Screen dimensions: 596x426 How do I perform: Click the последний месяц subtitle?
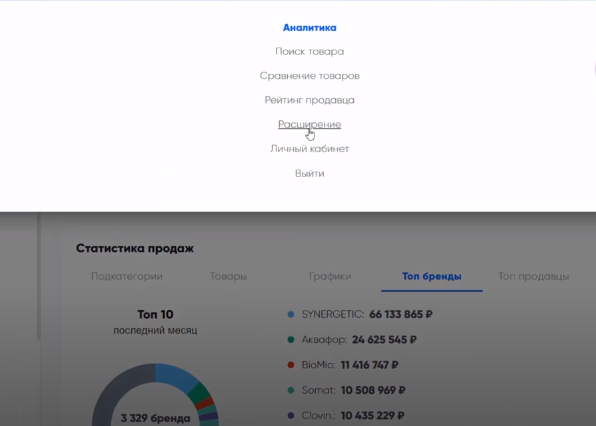point(155,330)
